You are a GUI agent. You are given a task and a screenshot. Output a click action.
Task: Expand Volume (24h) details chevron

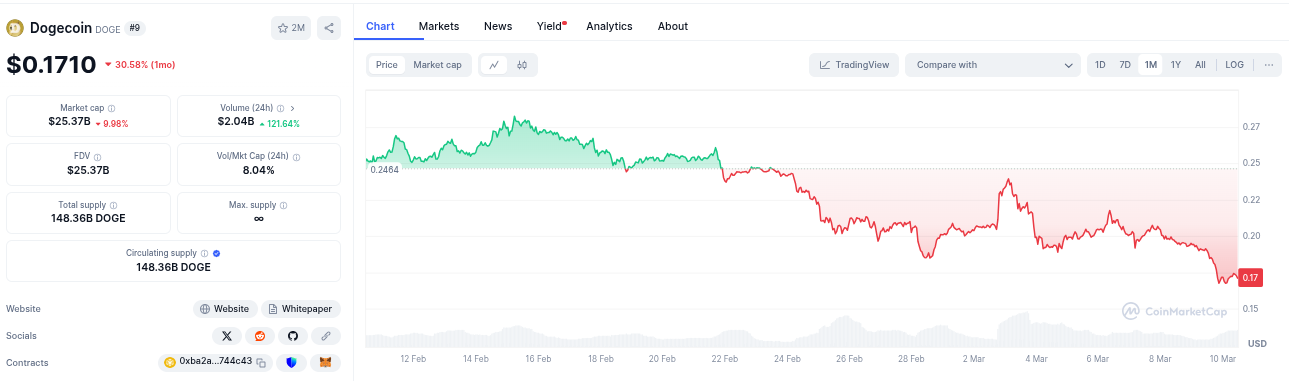[292, 108]
